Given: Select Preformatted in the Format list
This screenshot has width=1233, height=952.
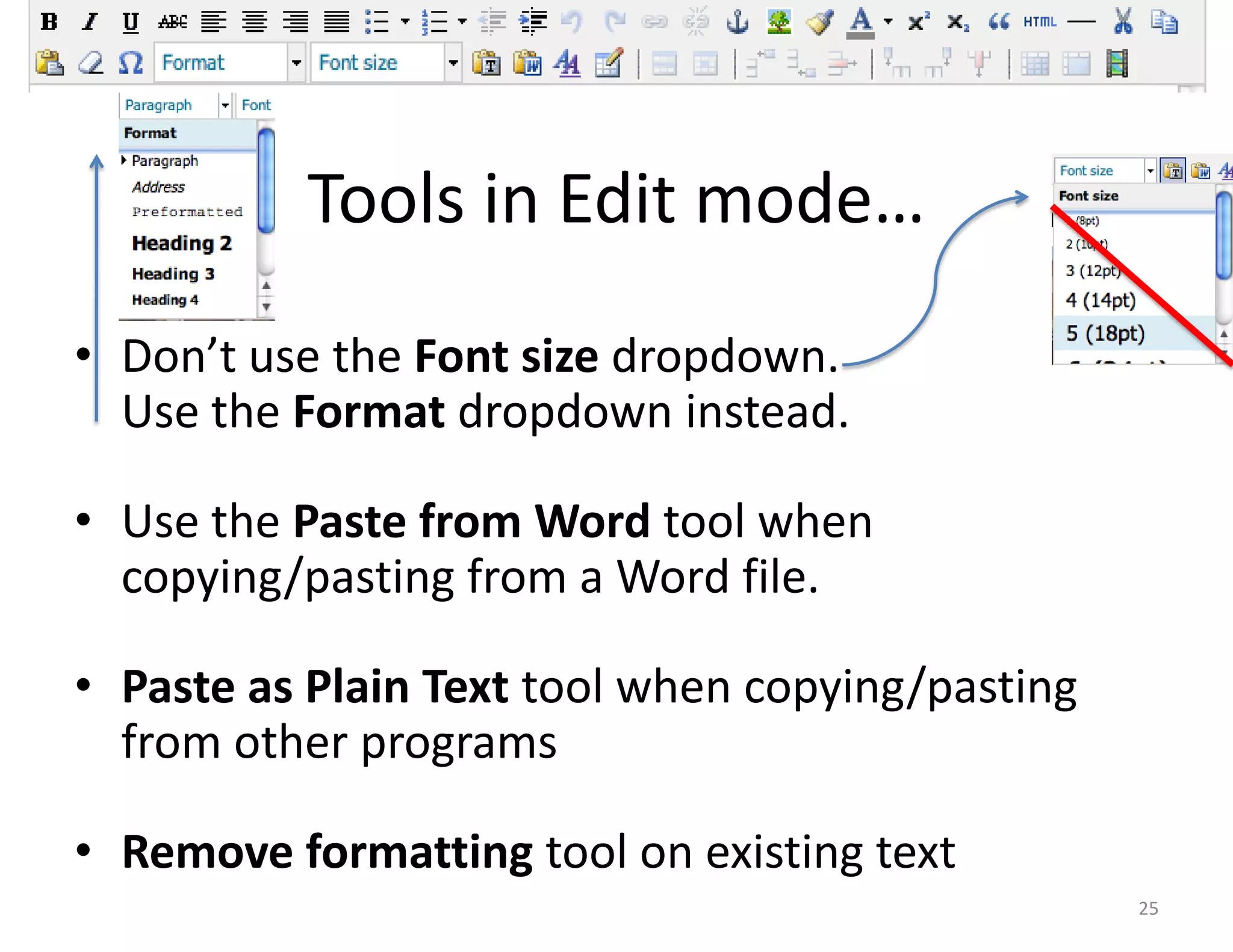Looking at the screenshot, I should click(187, 212).
